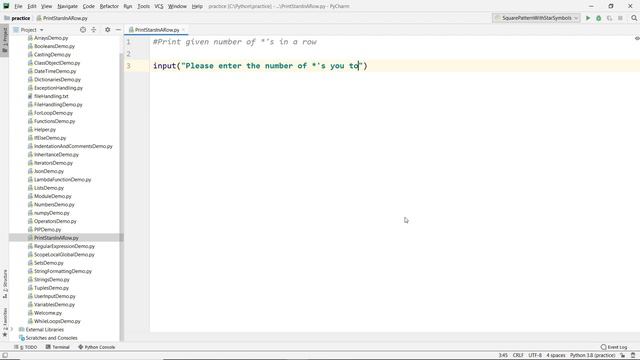
Task: Click the UTF-8 encoding in the status bar
Action: coord(535,355)
